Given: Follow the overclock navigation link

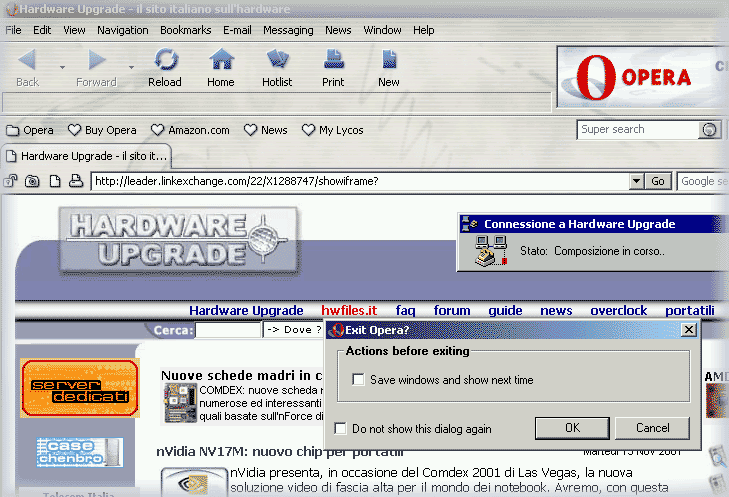Looking at the screenshot, I should (x=619, y=311).
